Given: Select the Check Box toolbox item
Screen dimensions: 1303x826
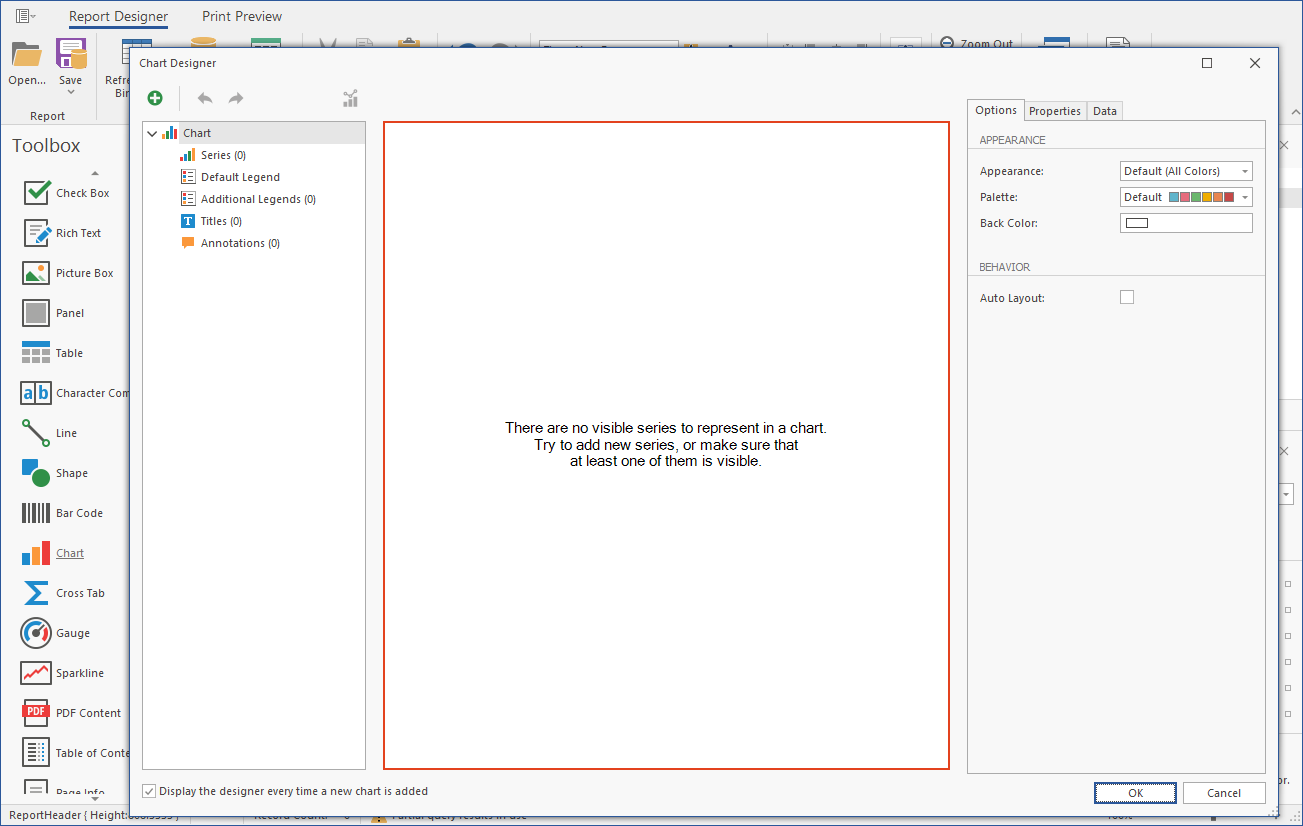Looking at the screenshot, I should pyautogui.click(x=36, y=193).
